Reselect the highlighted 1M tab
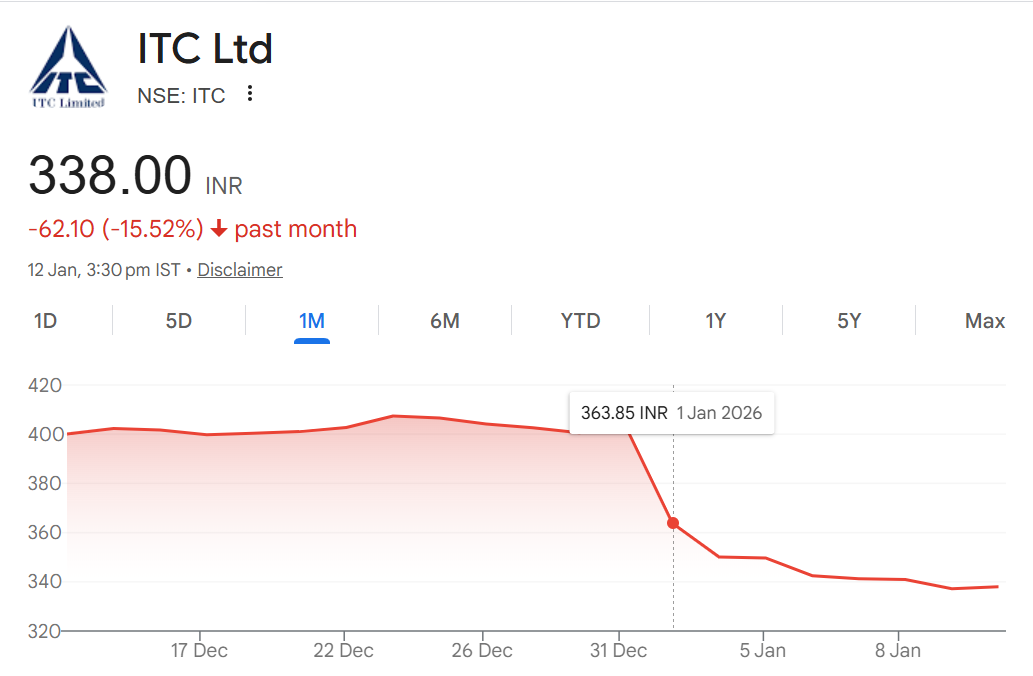This screenshot has width=1033, height=676. (x=311, y=320)
